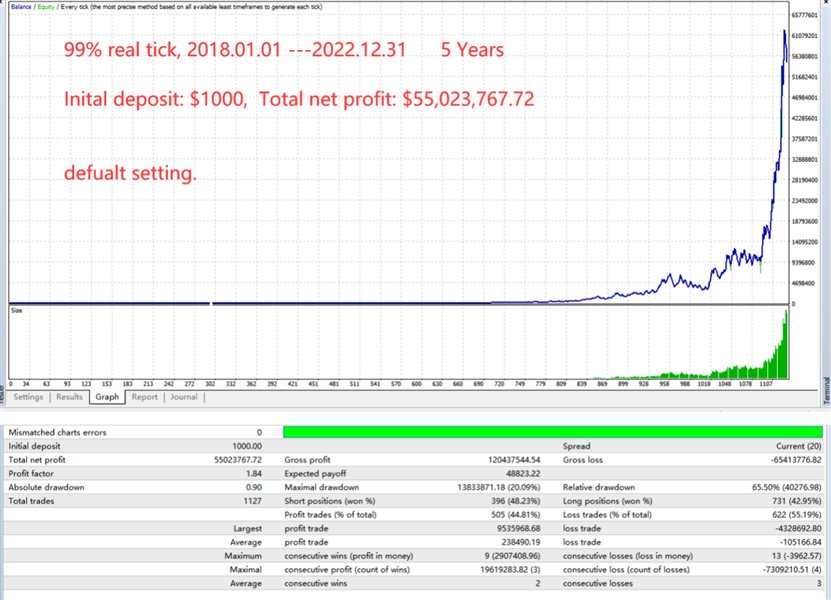Viewport: 831px width, 600px height.
Task: Select the Expected payoff value 48823.22
Action: point(523,474)
